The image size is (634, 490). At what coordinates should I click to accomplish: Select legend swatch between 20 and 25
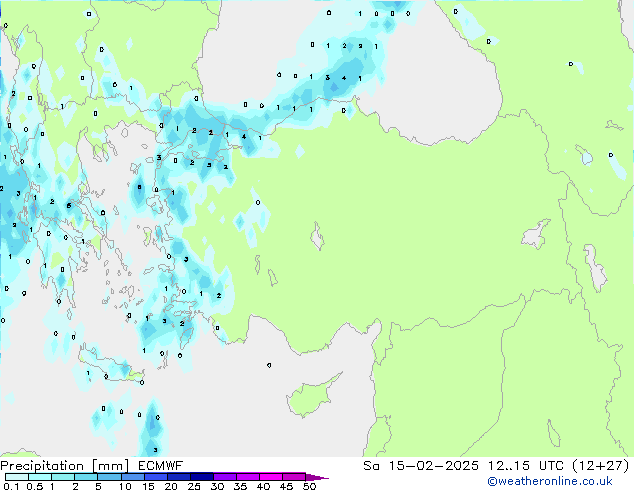click(178, 477)
